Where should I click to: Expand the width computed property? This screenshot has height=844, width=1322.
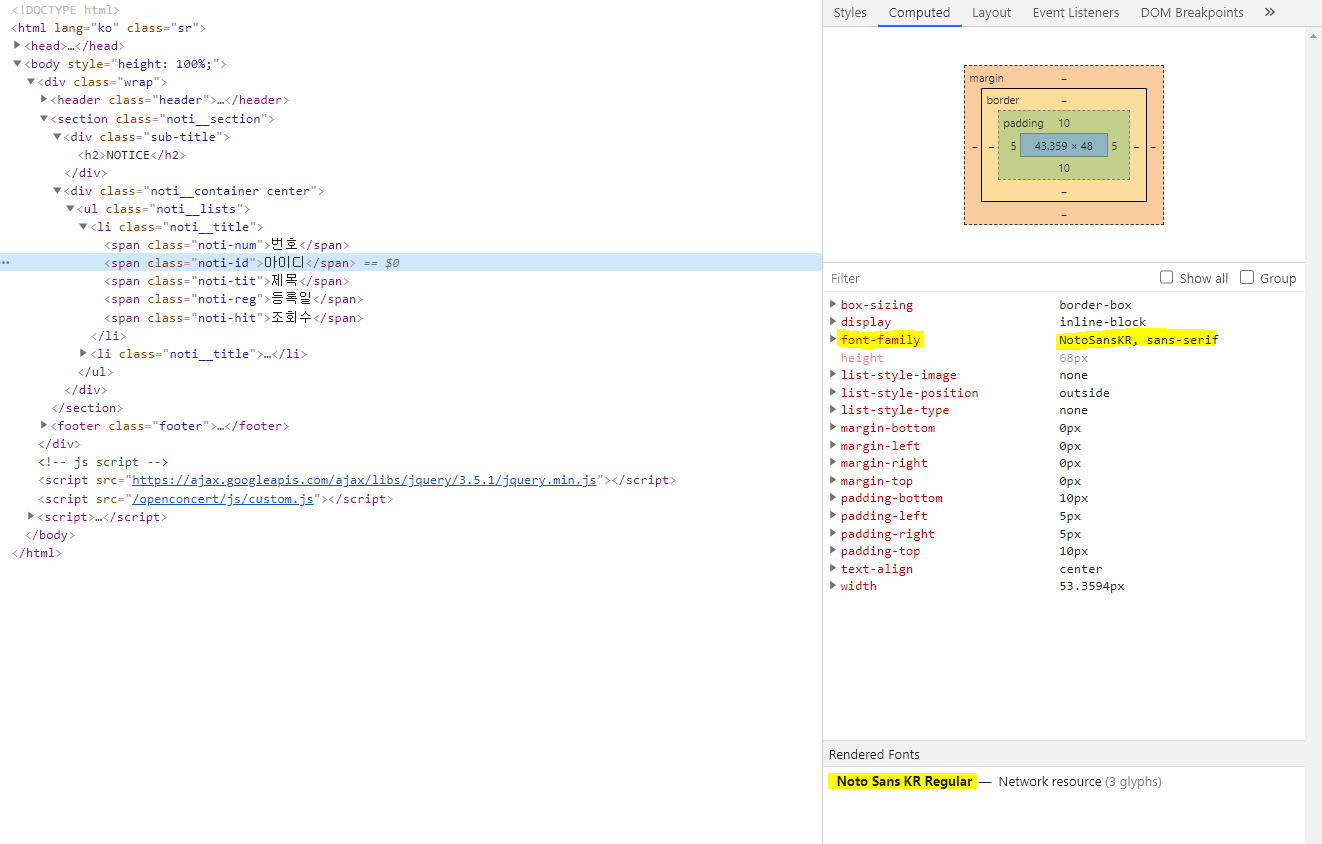click(833, 586)
